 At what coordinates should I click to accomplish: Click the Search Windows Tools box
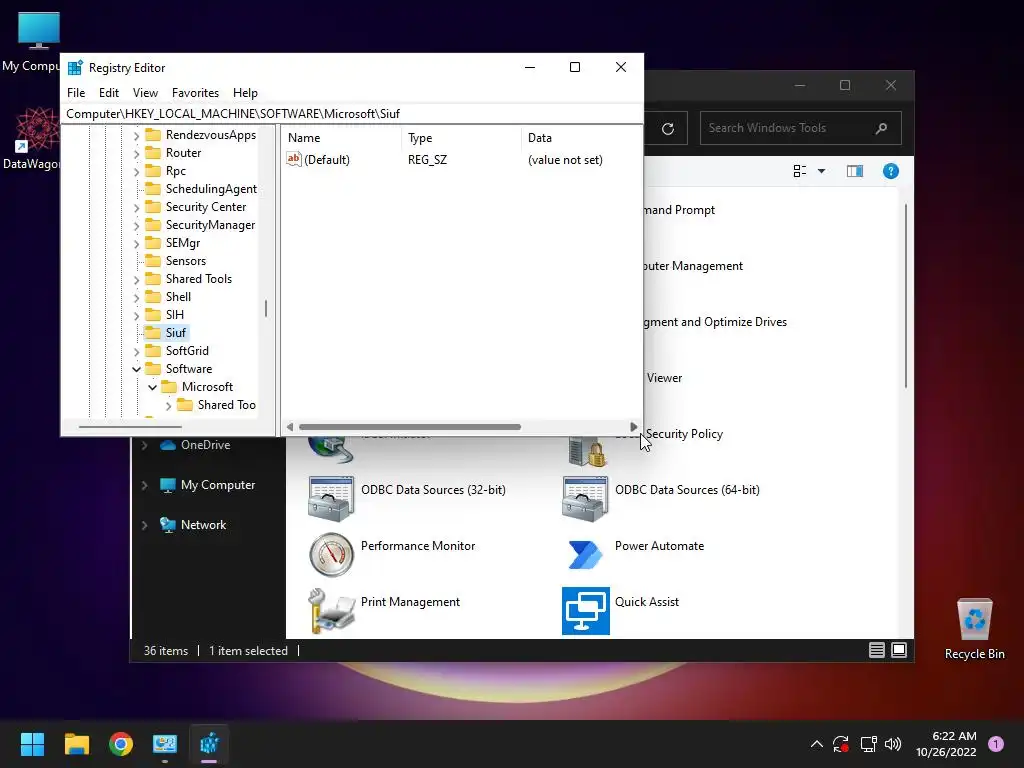800,128
